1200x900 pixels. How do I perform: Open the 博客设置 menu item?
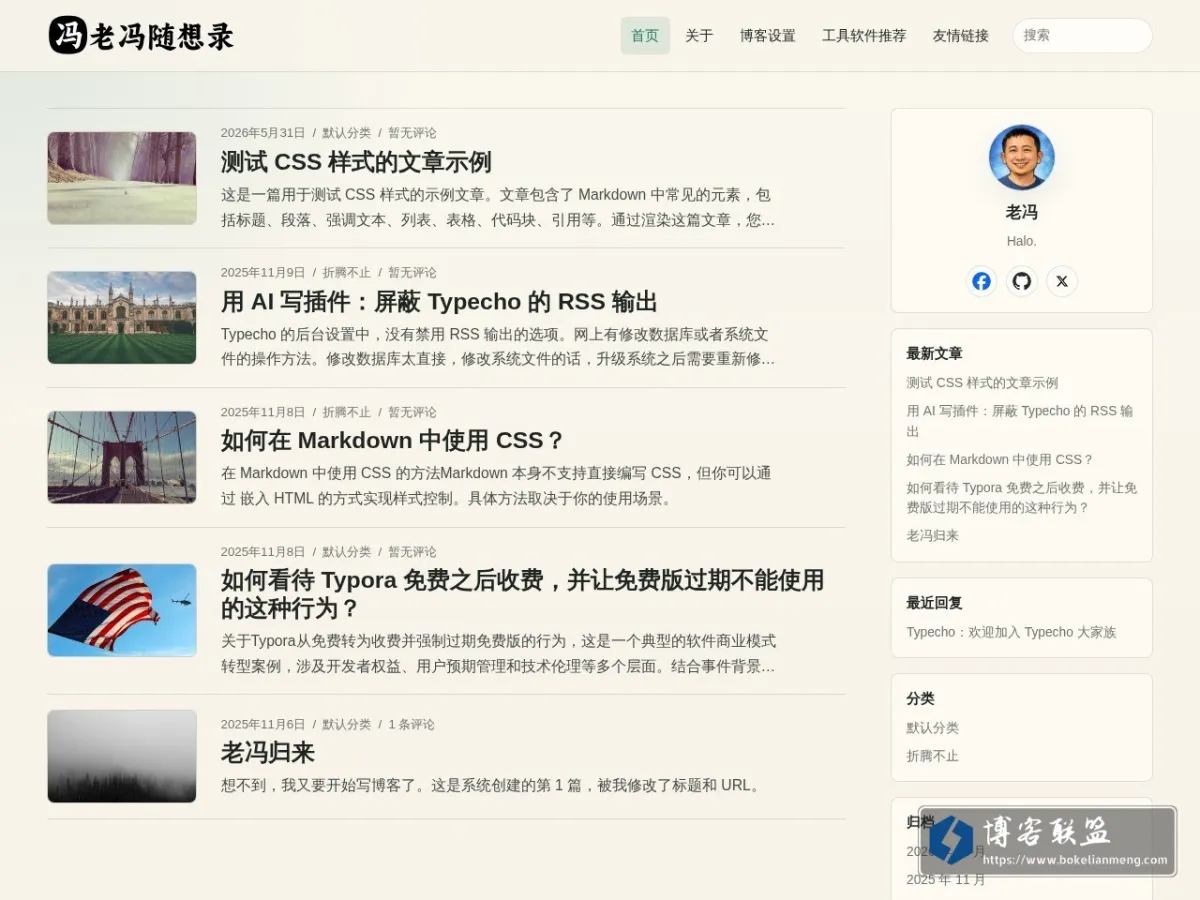click(x=768, y=36)
